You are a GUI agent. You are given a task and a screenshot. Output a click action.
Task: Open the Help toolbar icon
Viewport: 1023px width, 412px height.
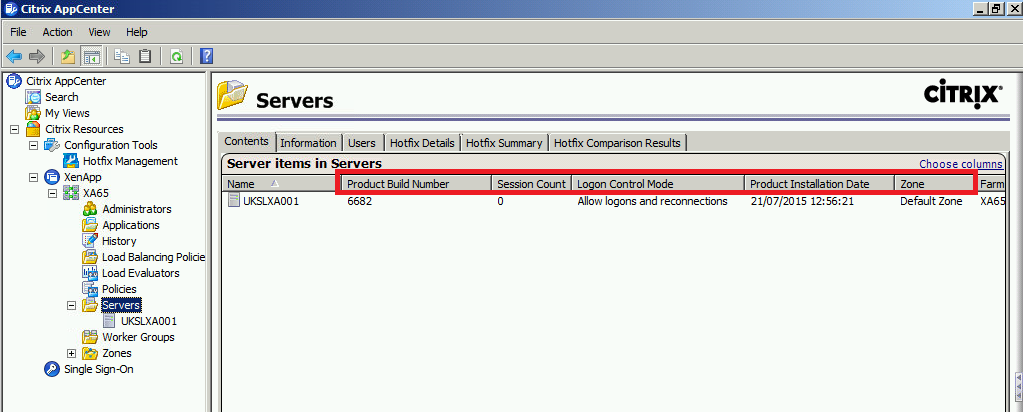[x=206, y=56]
